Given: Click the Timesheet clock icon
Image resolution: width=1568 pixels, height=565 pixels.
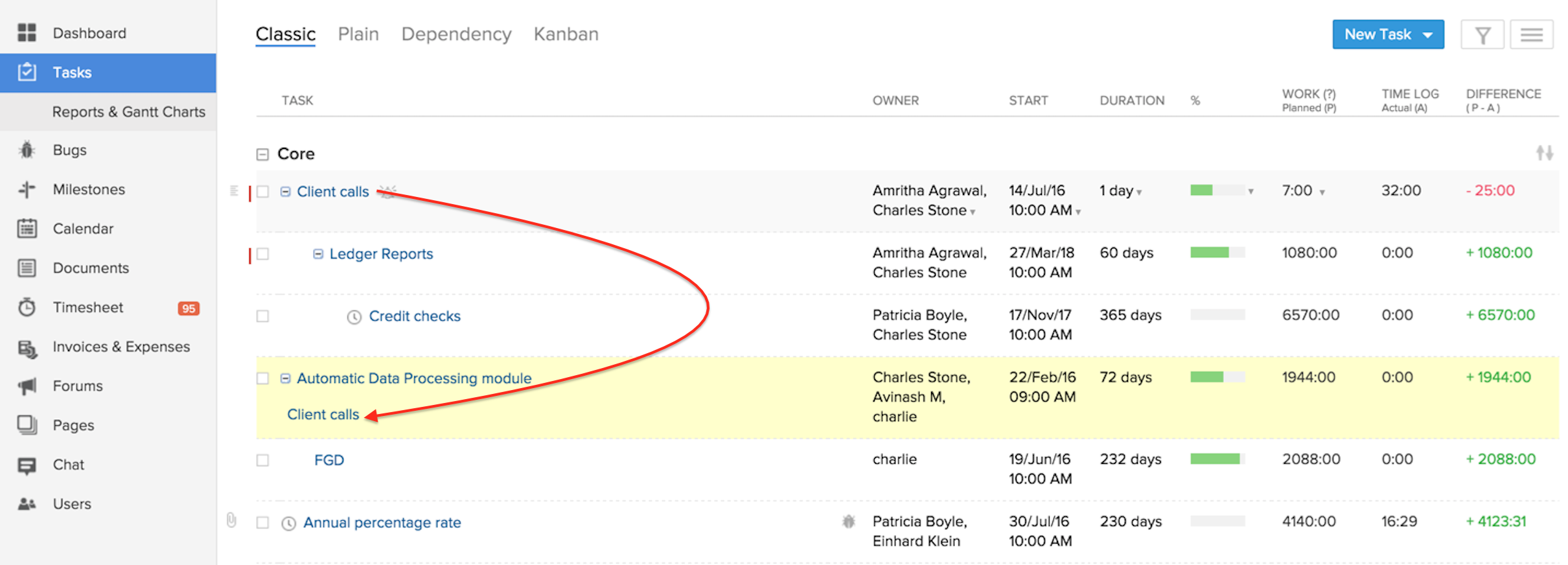Looking at the screenshot, I should point(27,307).
